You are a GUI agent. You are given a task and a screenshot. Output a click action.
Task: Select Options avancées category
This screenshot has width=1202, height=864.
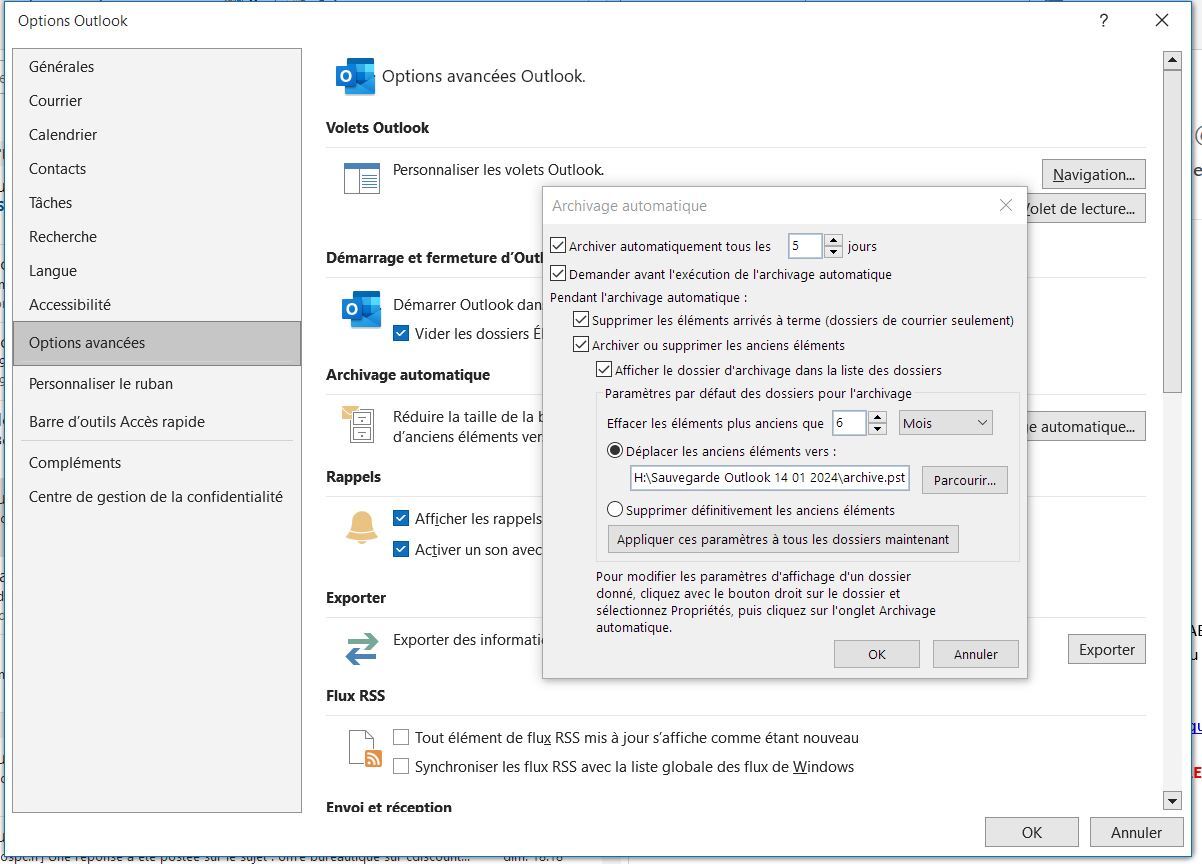point(157,343)
